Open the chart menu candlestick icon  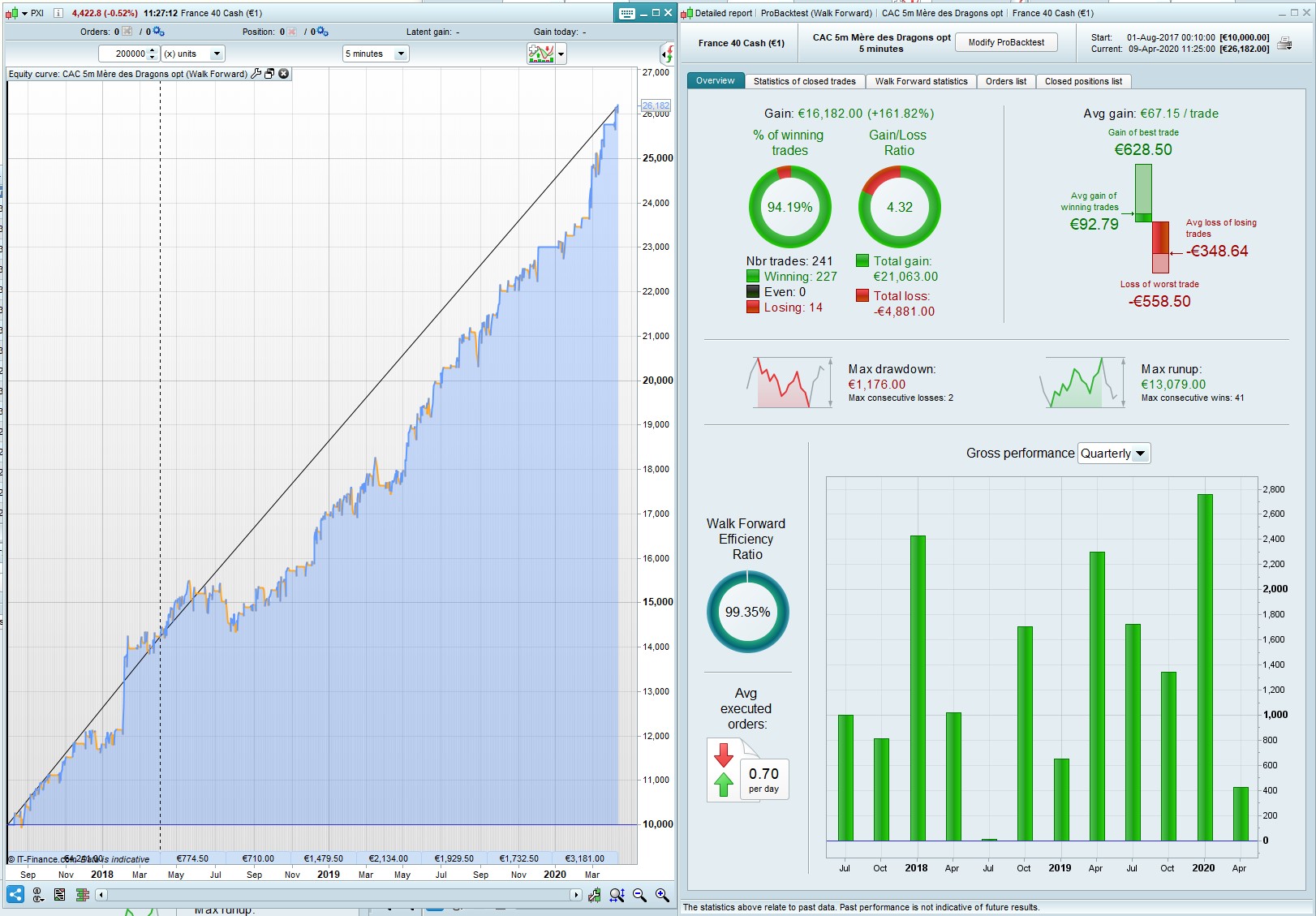click(11, 13)
